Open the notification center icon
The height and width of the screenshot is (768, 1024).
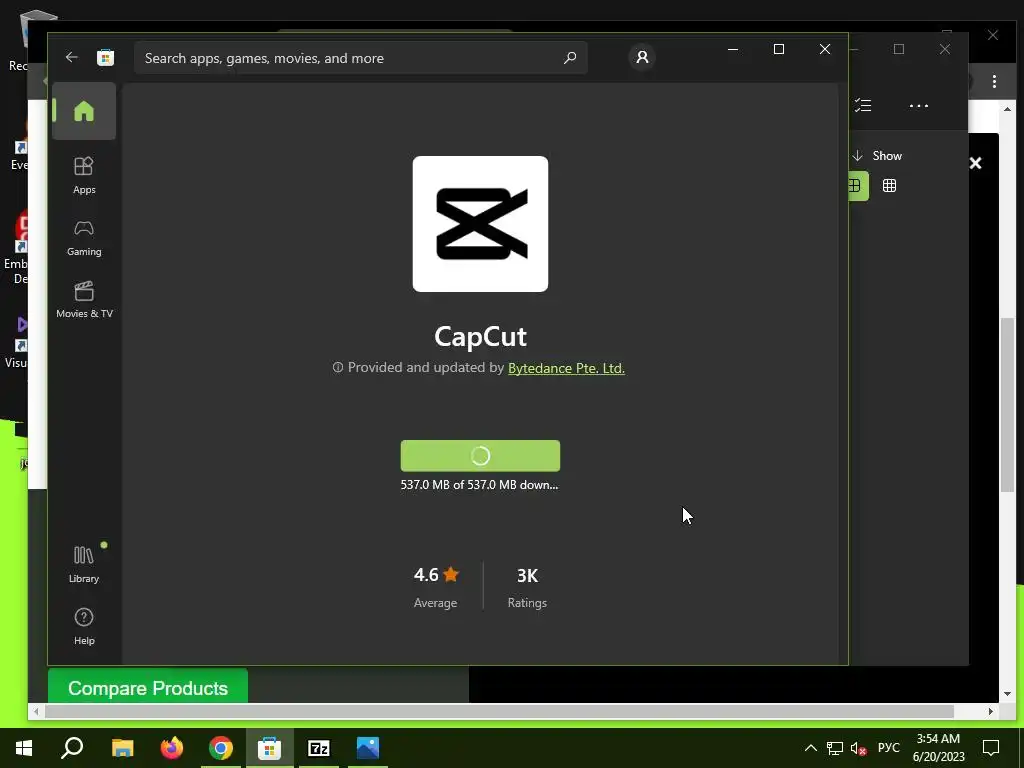coord(991,748)
